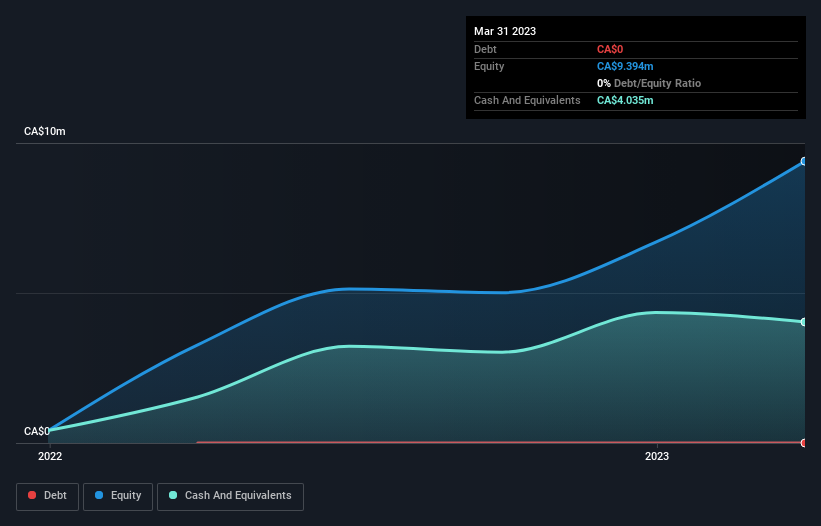Toggle Cash And Equivalents legend button
The height and width of the screenshot is (526, 821).
(230, 496)
